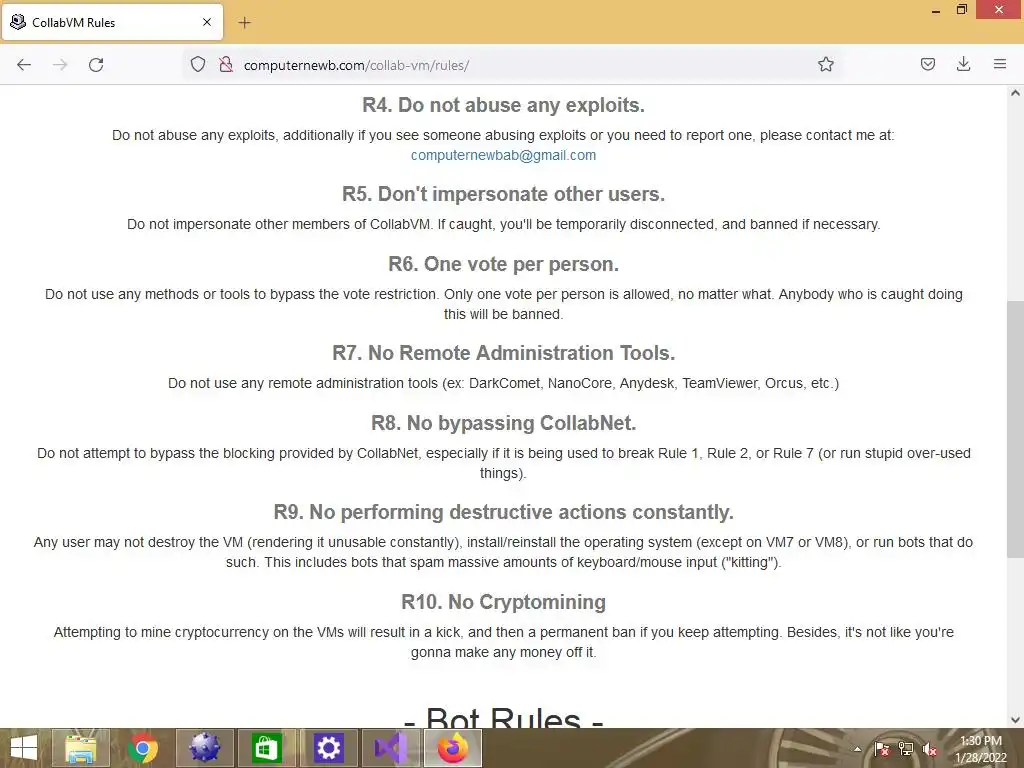
Task: Restore down the Firefox window
Action: (961, 10)
